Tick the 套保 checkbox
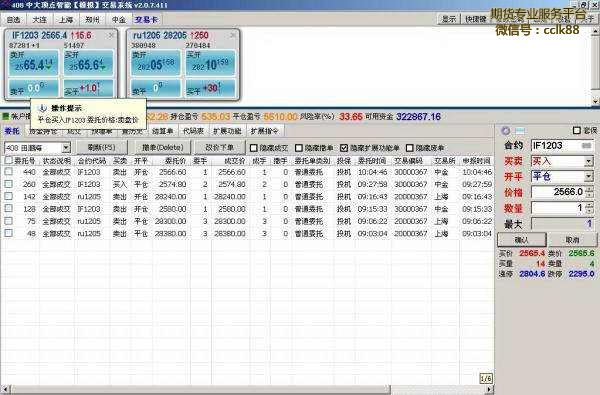 [x=577, y=131]
